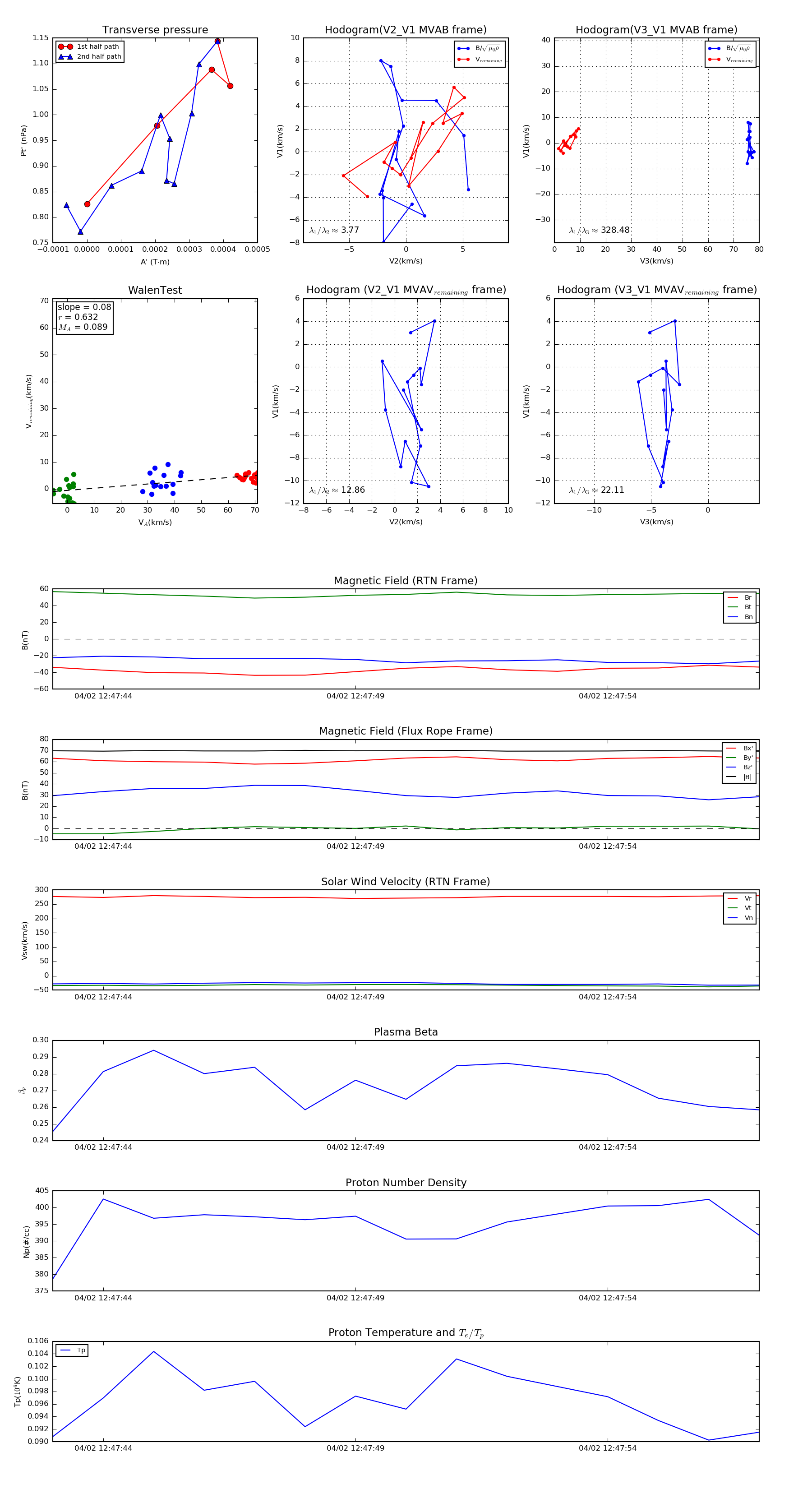The width and height of the screenshot is (812, 1489).
Task: Select the '2nd half path' legend entry
Action: coord(90,57)
